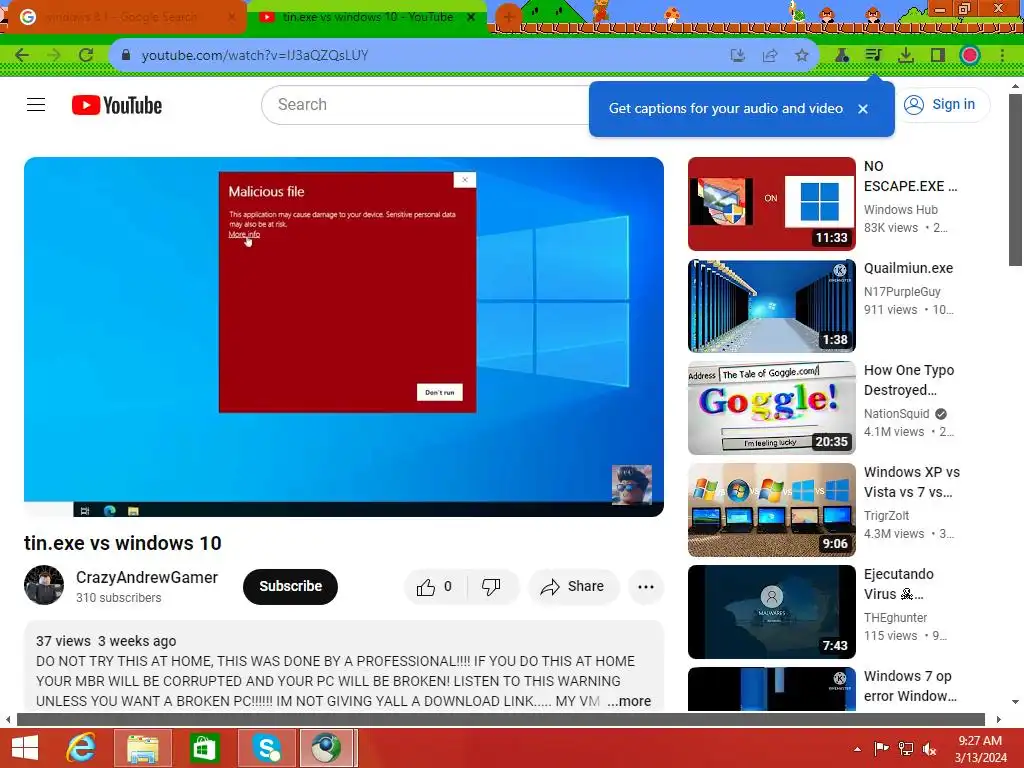Click the install/download page icon in address bar

738,56
